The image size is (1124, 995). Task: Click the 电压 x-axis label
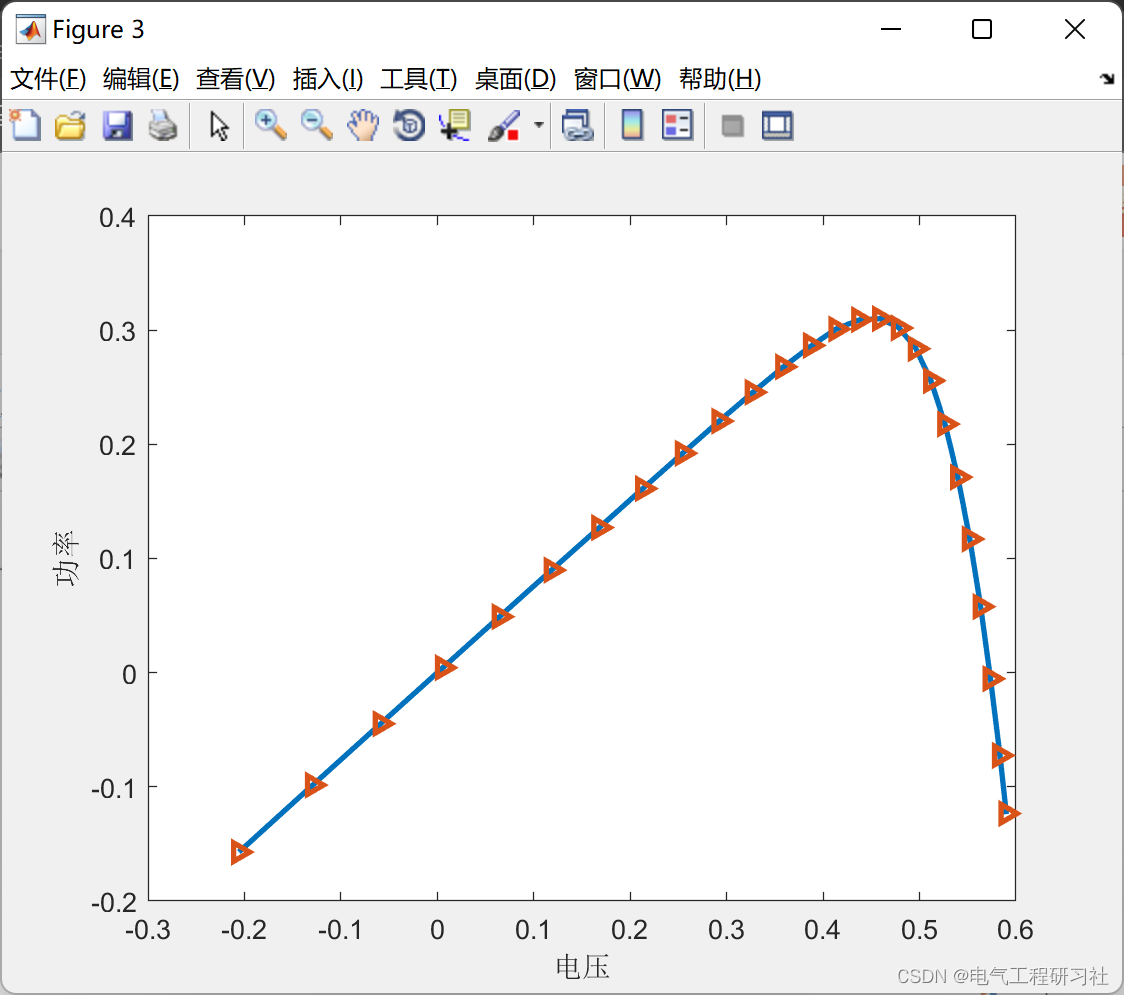(582, 967)
